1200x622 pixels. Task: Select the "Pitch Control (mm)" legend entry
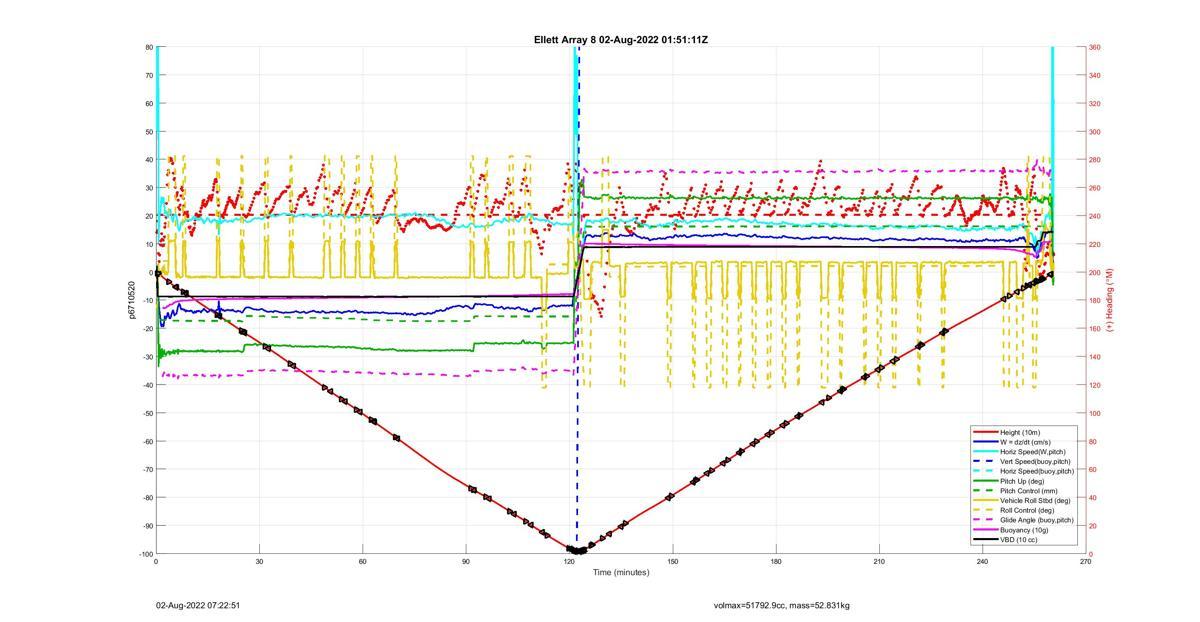point(1028,490)
